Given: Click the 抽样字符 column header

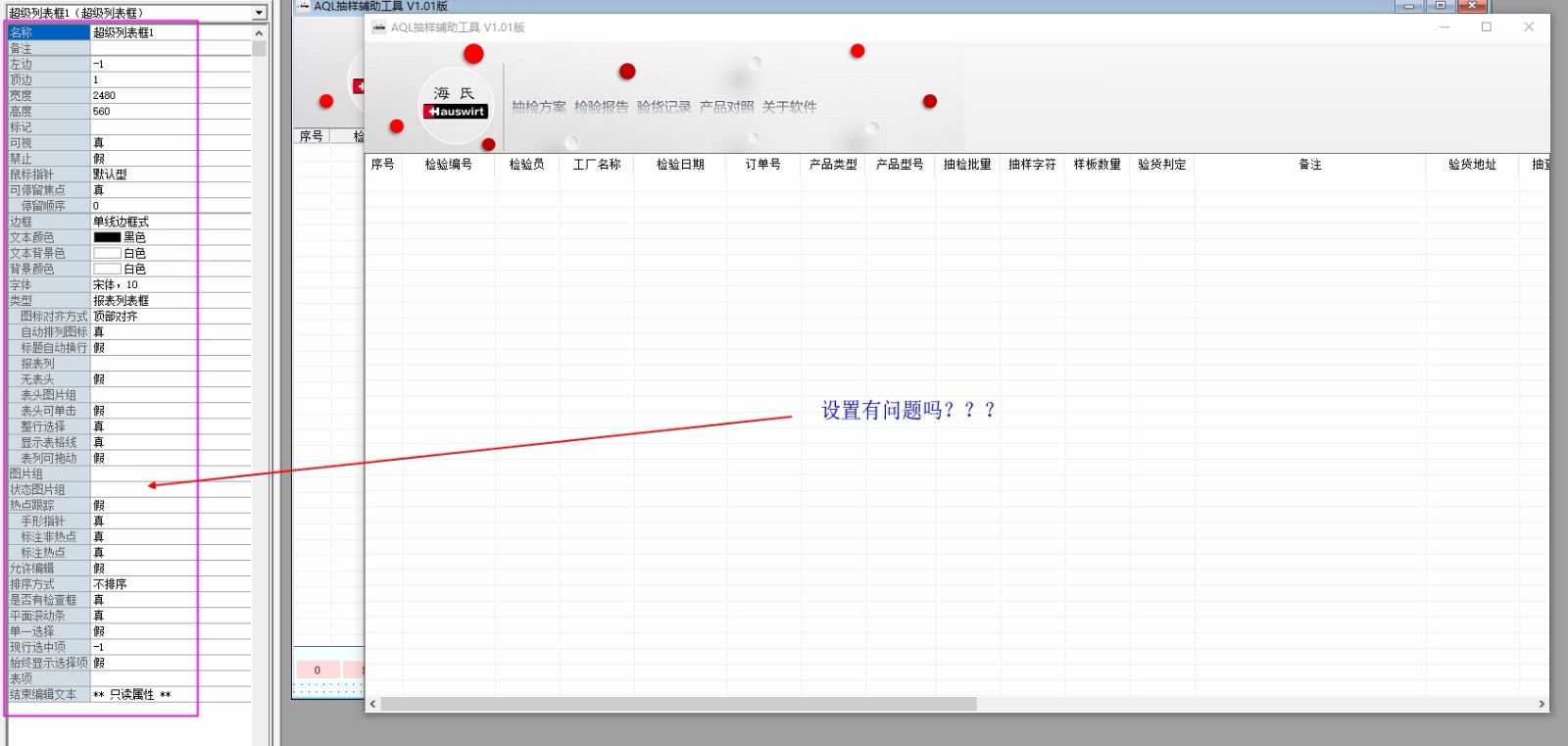Looking at the screenshot, I should (x=1032, y=165).
